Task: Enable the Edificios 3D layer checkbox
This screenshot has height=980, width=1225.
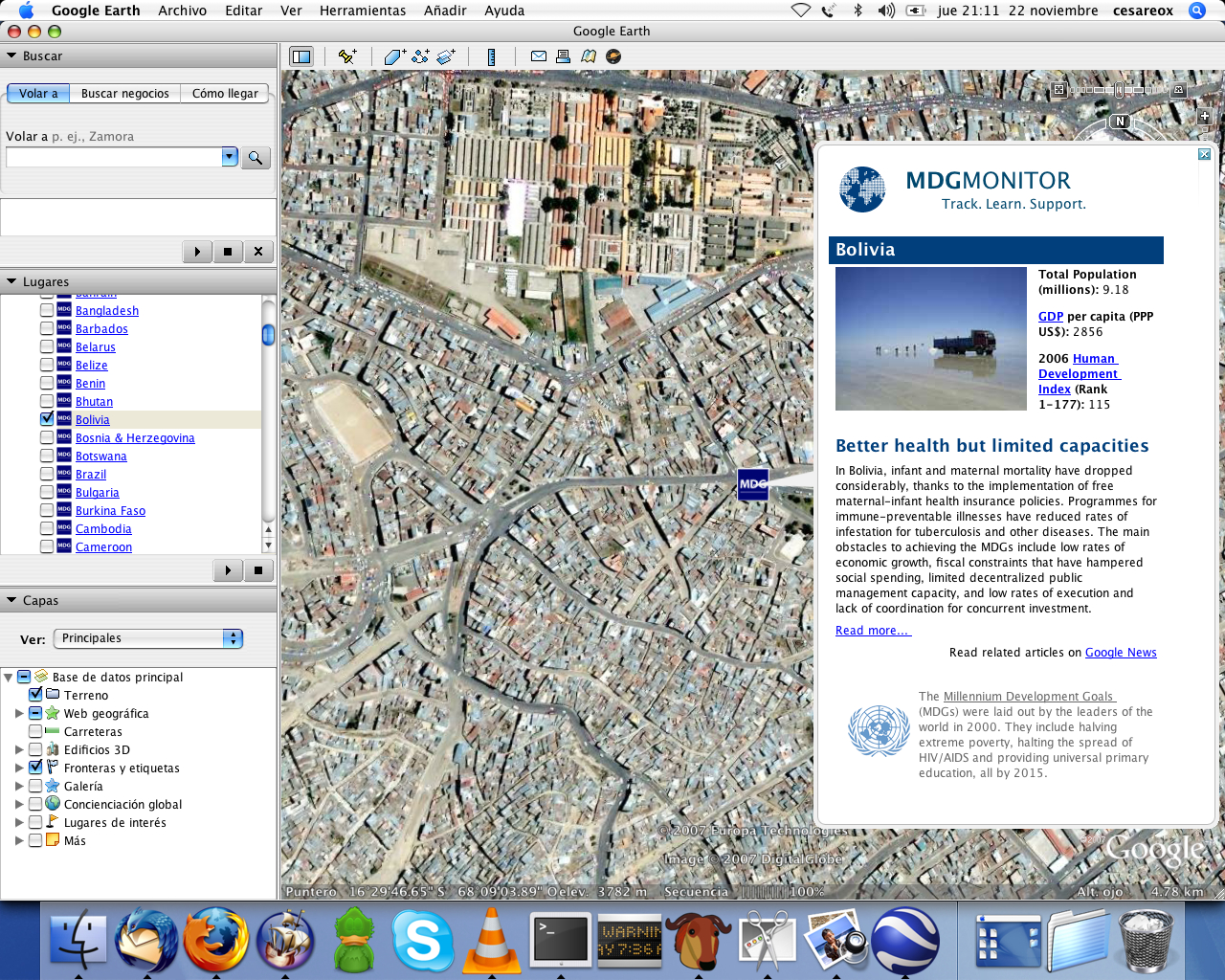Action: [35, 749]
